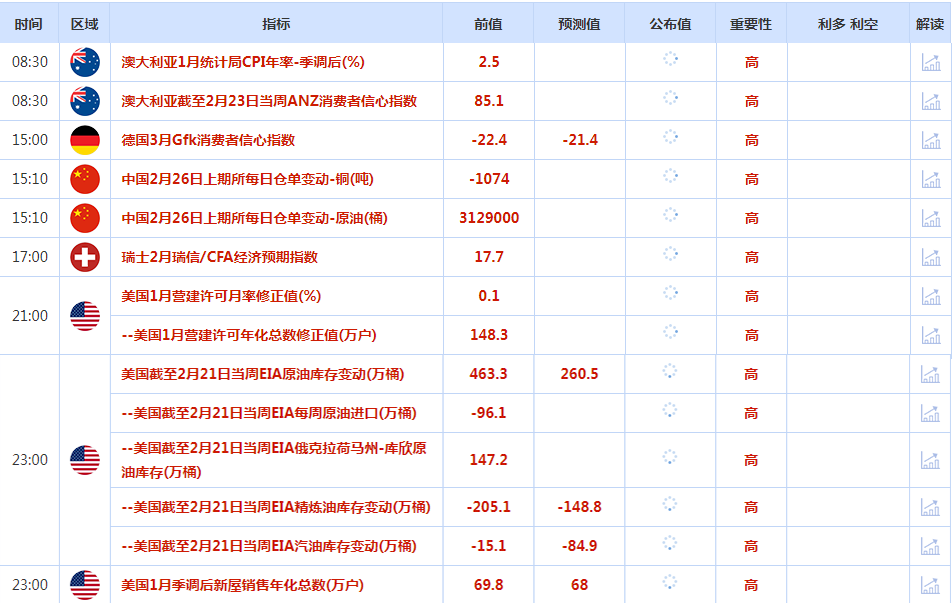Viewport: 952px width, 603px height.
Task: Select previous value 85.1
Action: [x=489, y=101]
